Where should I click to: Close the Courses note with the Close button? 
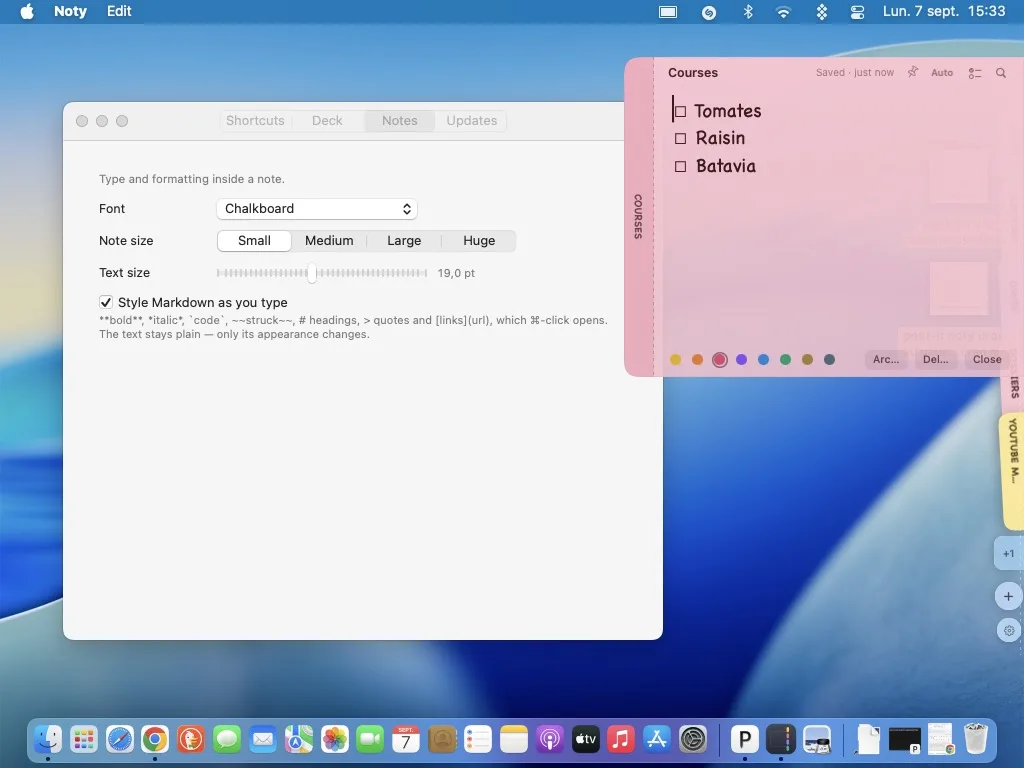pos(987,359)
